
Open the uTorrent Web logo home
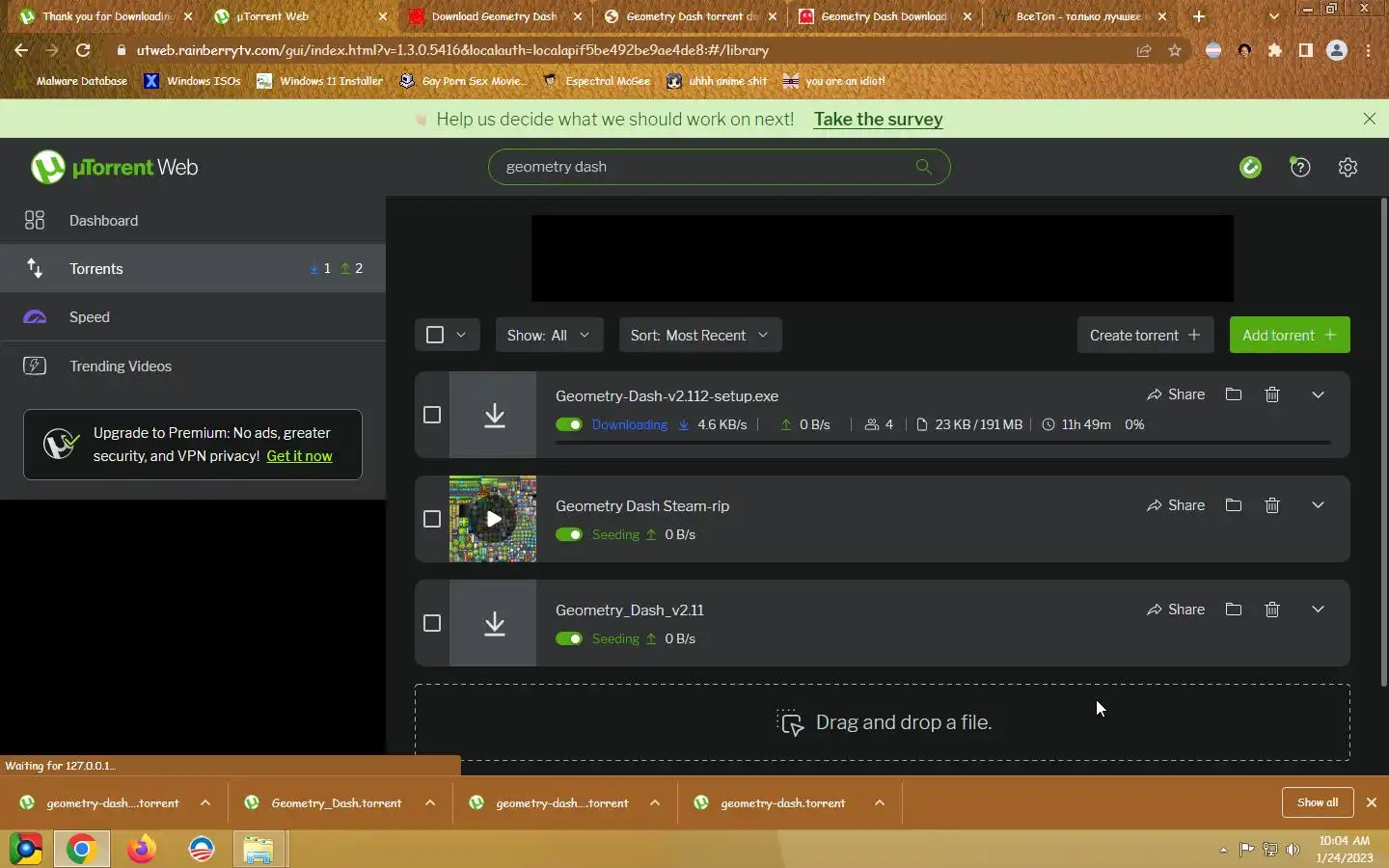click(114, 167)
